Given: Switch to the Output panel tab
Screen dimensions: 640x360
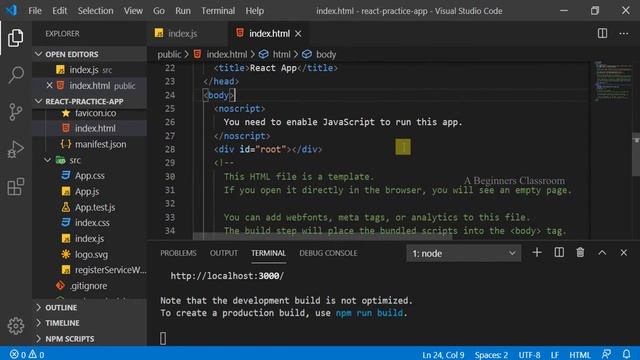Looking at the screenshot, I should click(224, 253).
